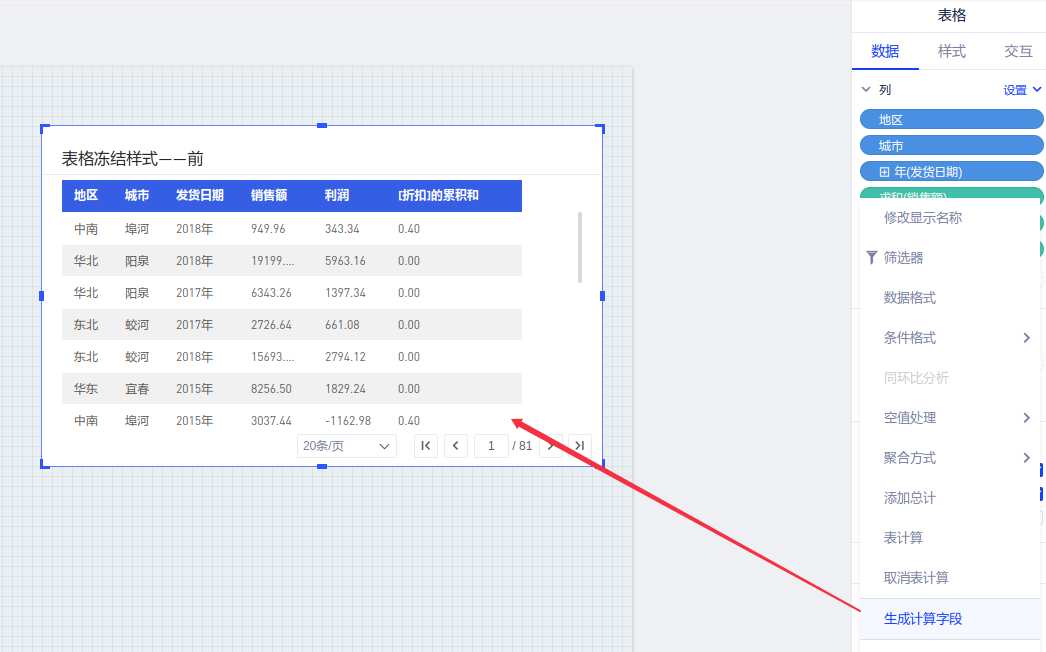This screenshot has width=1046, height=652.
Task: Choose 修改显示名称 in the menu
Action: 922,218
